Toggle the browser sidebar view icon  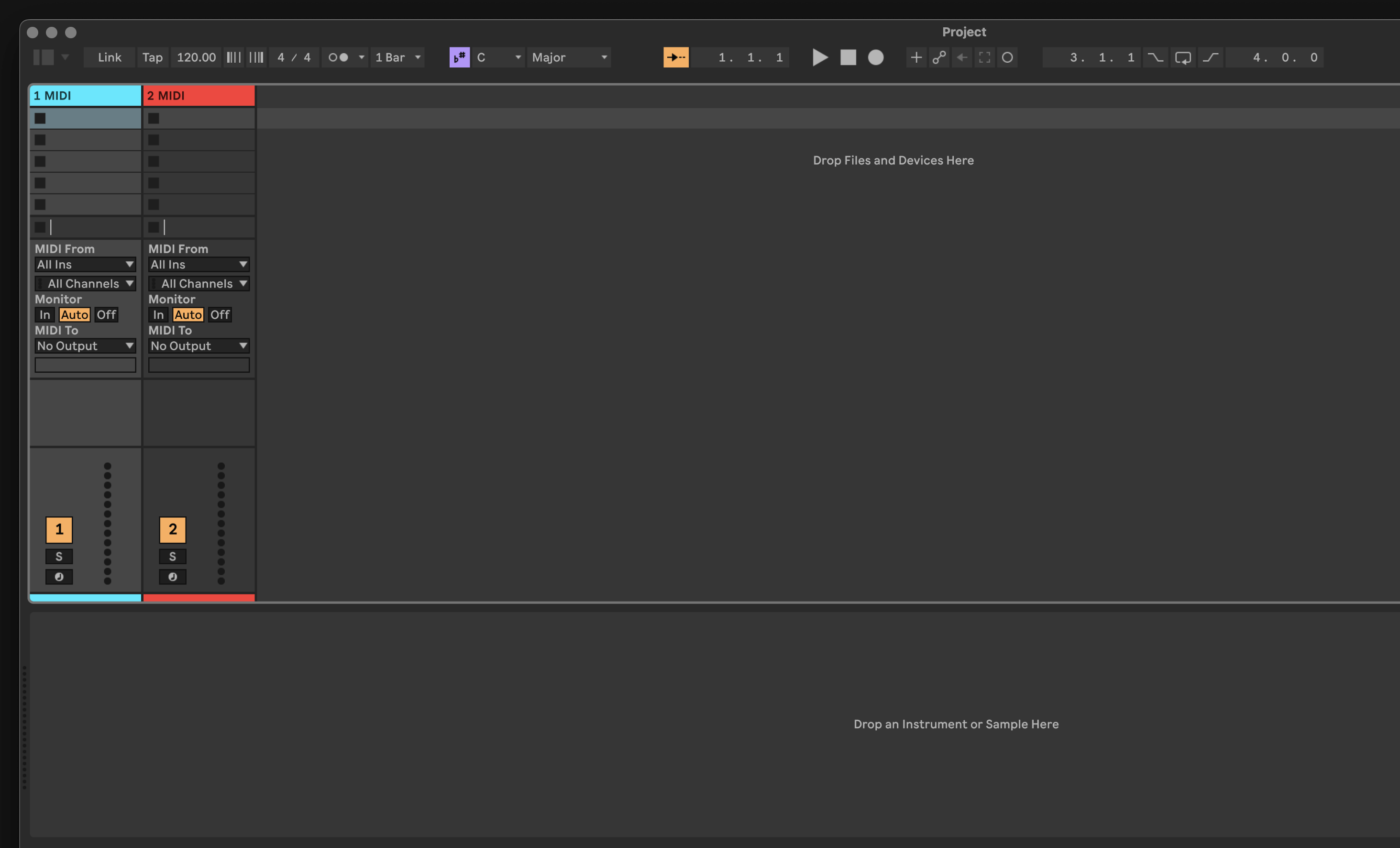pyautogui.click(x=44, y=57)
